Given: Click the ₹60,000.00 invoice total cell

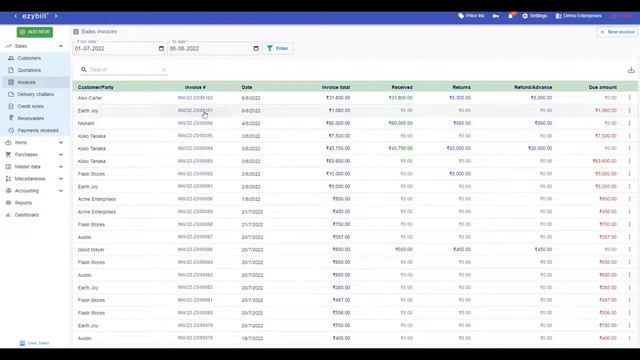Looking at the screenshot, I should pos(338,123).
